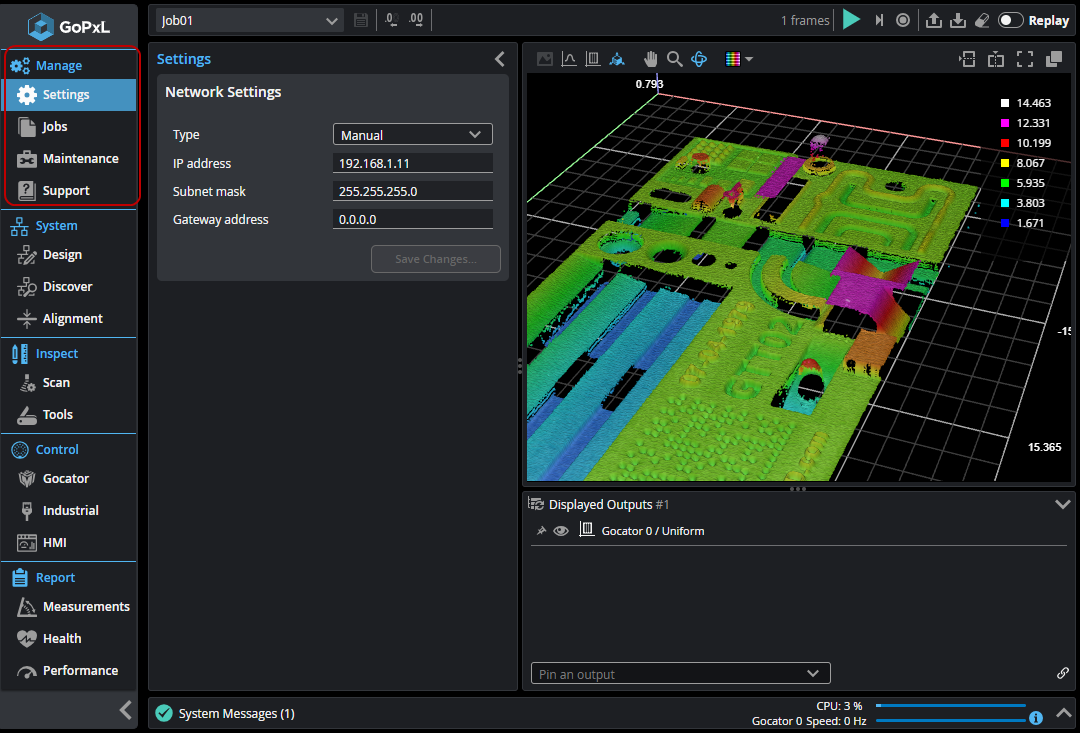This screenshot has width=1080, height=733.
Task: Select the image view mode icon
Action: [545, 59]
